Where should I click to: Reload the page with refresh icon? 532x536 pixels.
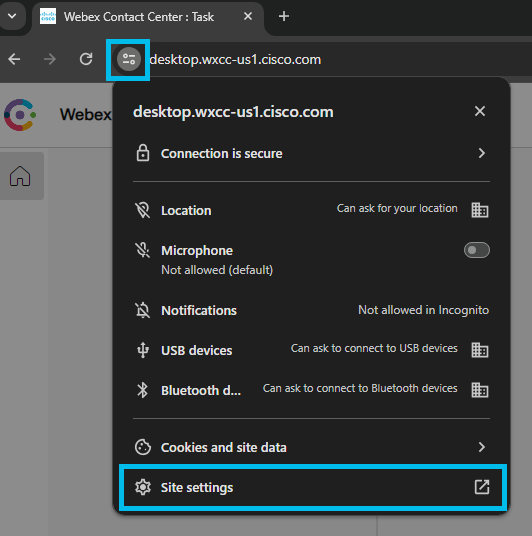tap(86, 59)
